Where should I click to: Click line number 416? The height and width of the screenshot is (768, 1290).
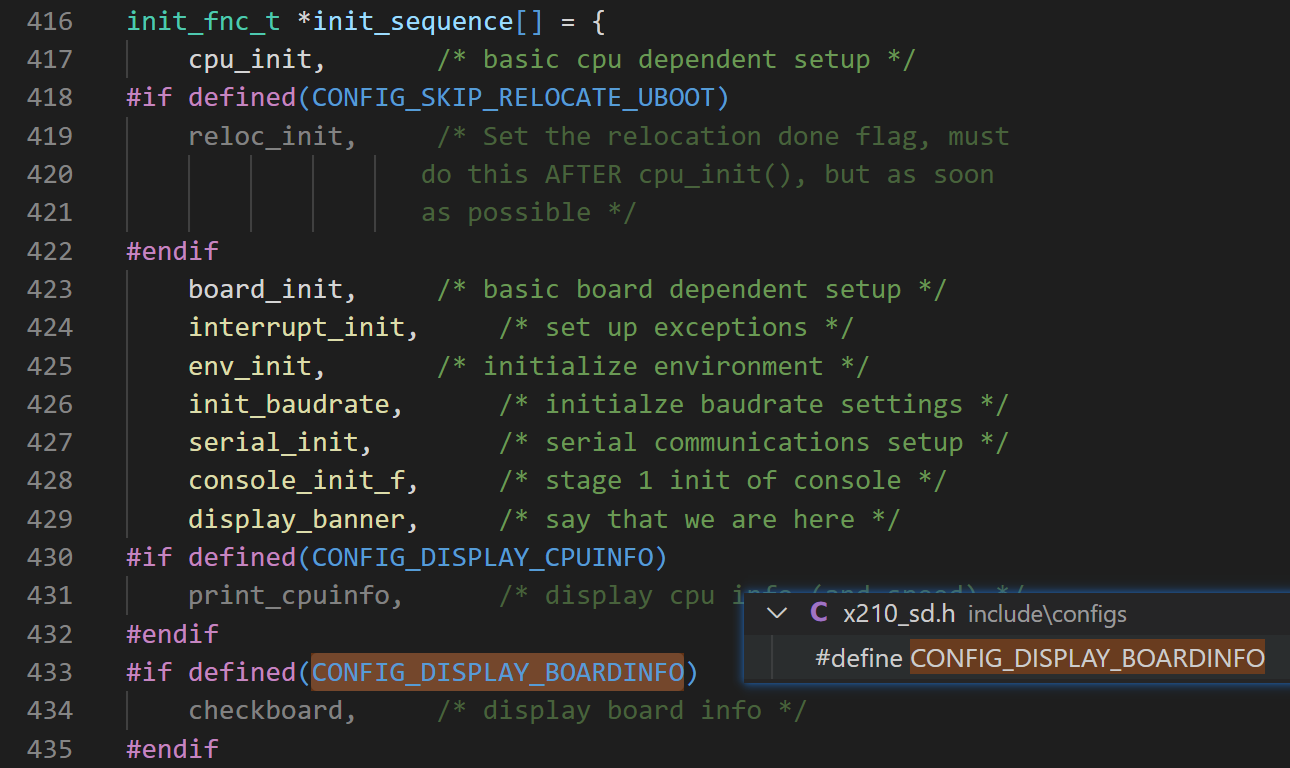click(49, 21)
